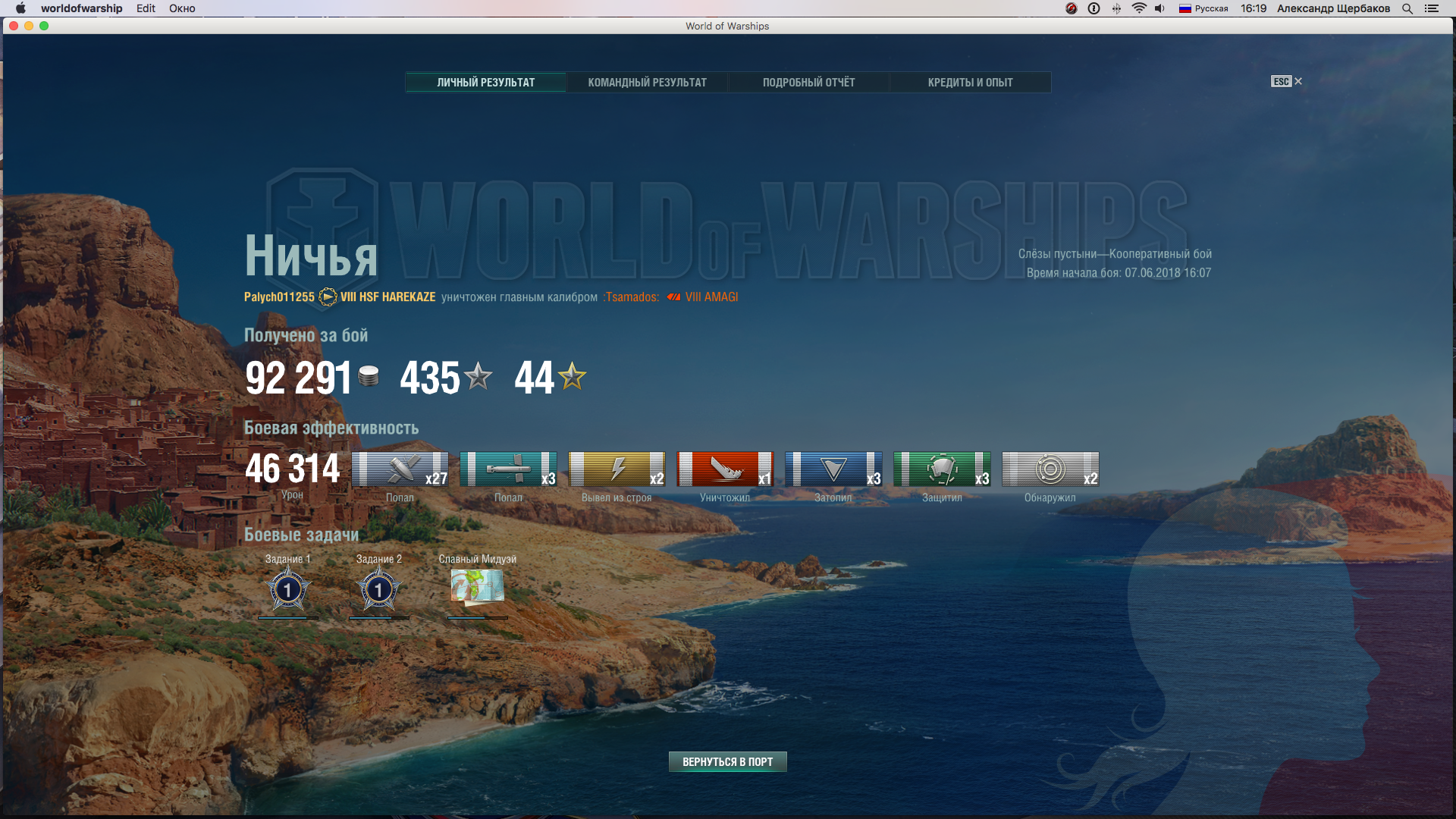Viewport: 1456px width, 819px height.
Task: Open the Окно menu
Action: (182, 8)
